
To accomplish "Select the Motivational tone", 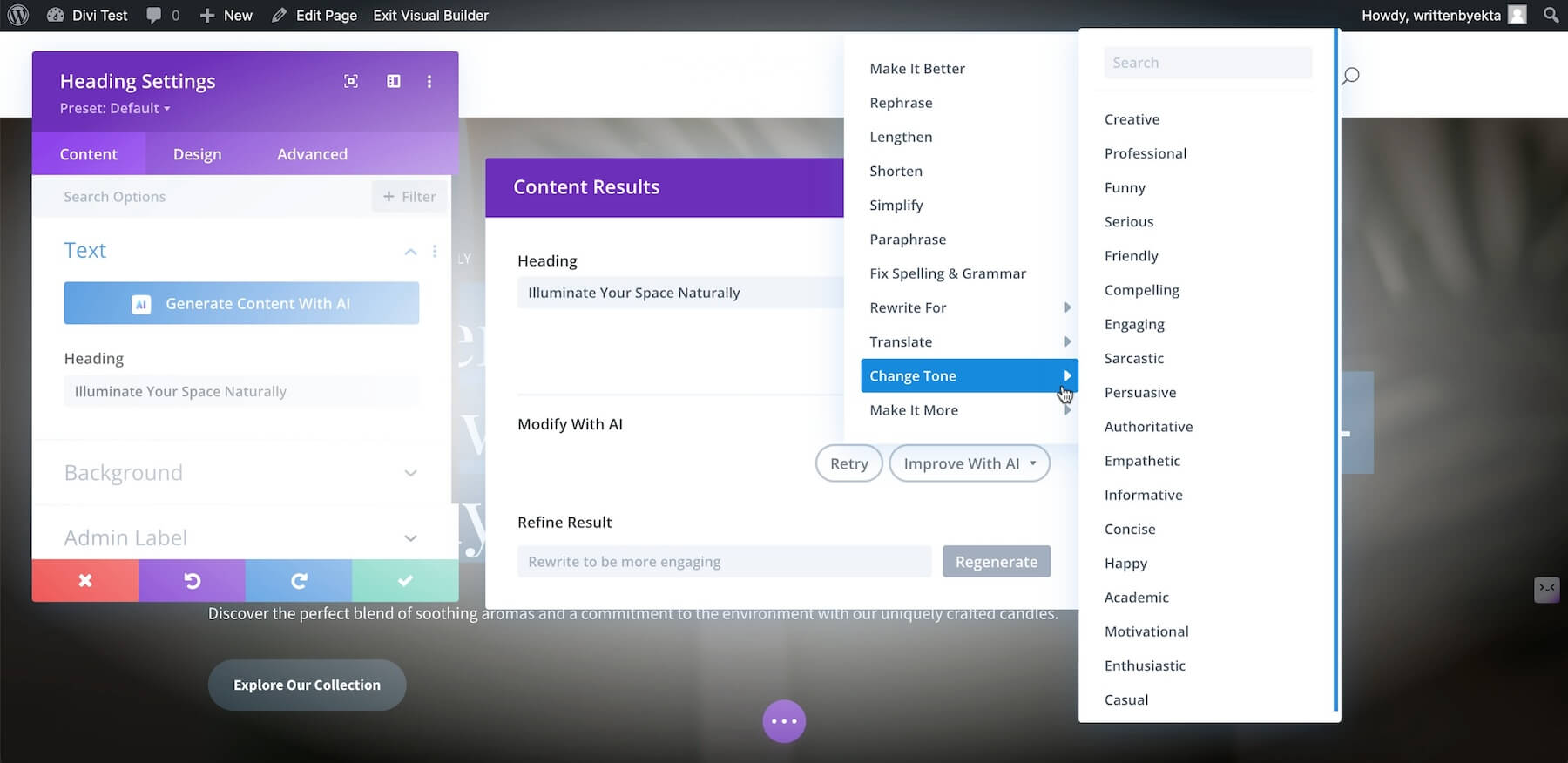I will click(1146, 631).
